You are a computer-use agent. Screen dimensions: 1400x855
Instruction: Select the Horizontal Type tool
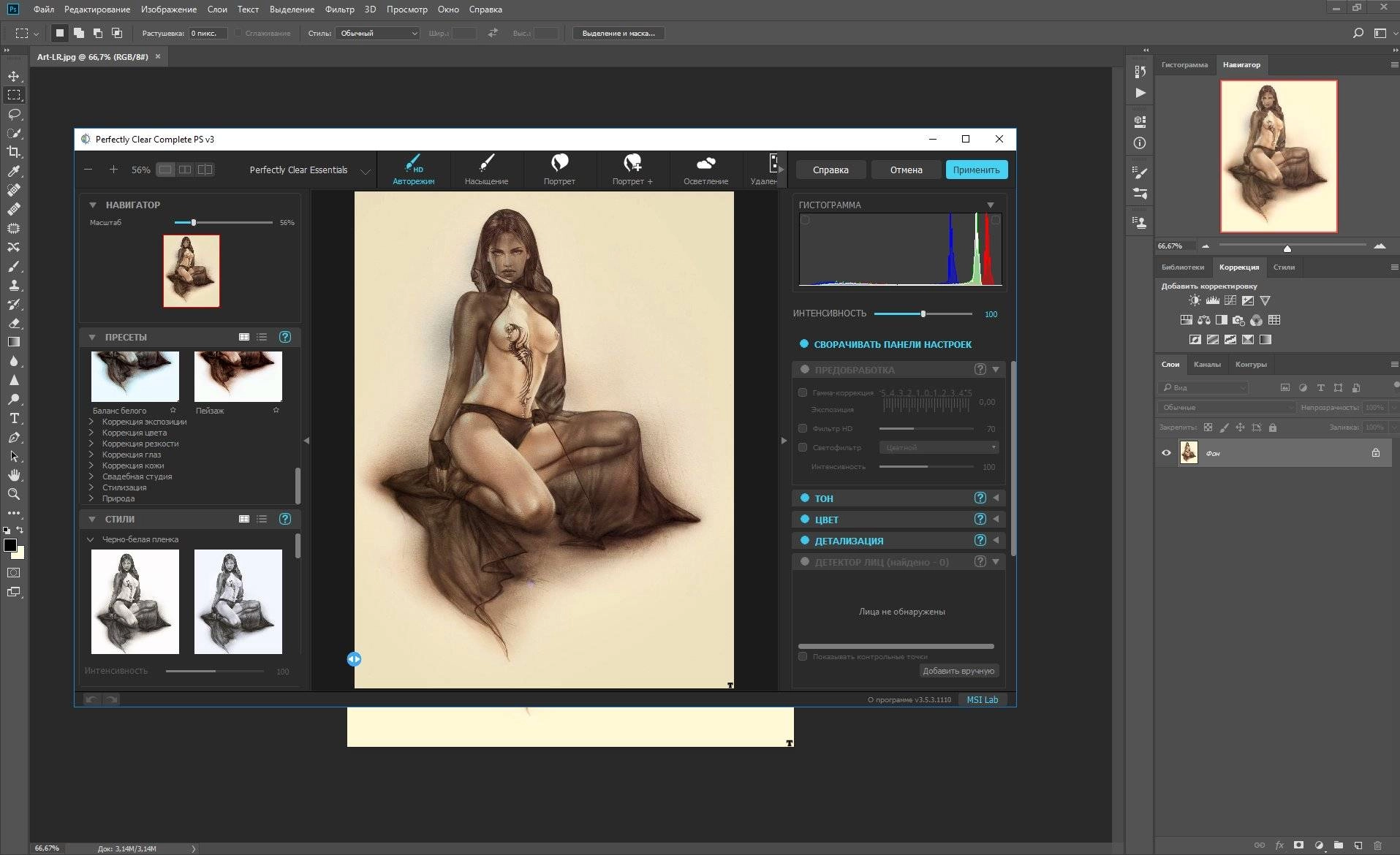pyautogui.click(x=14, y=418)
